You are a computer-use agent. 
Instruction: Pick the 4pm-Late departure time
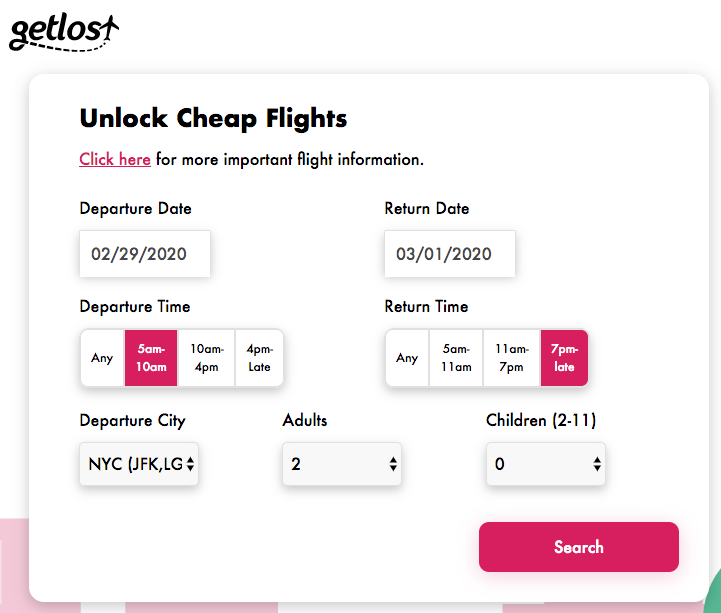259,358
